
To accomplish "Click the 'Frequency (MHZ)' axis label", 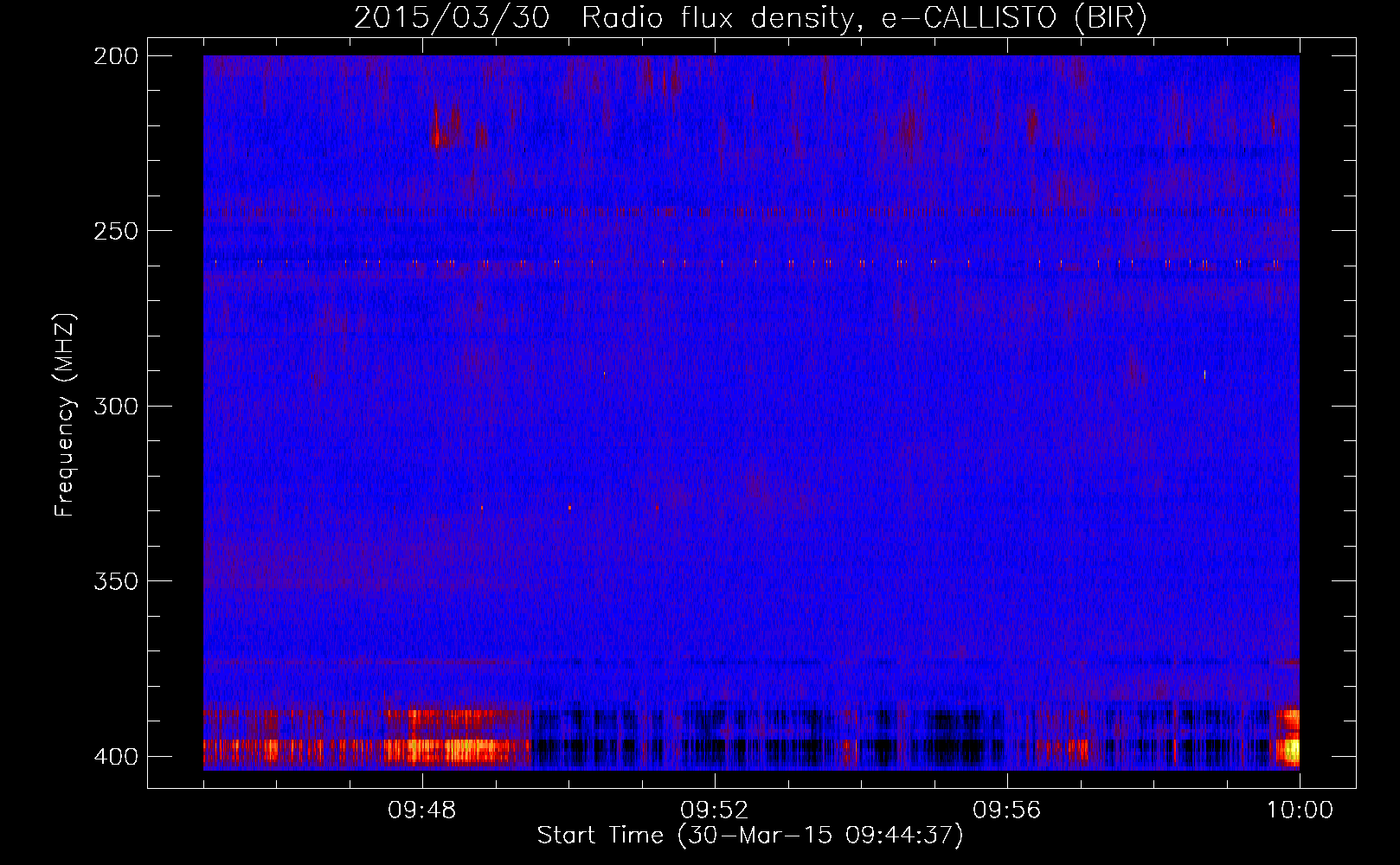I will coord(65,414).
